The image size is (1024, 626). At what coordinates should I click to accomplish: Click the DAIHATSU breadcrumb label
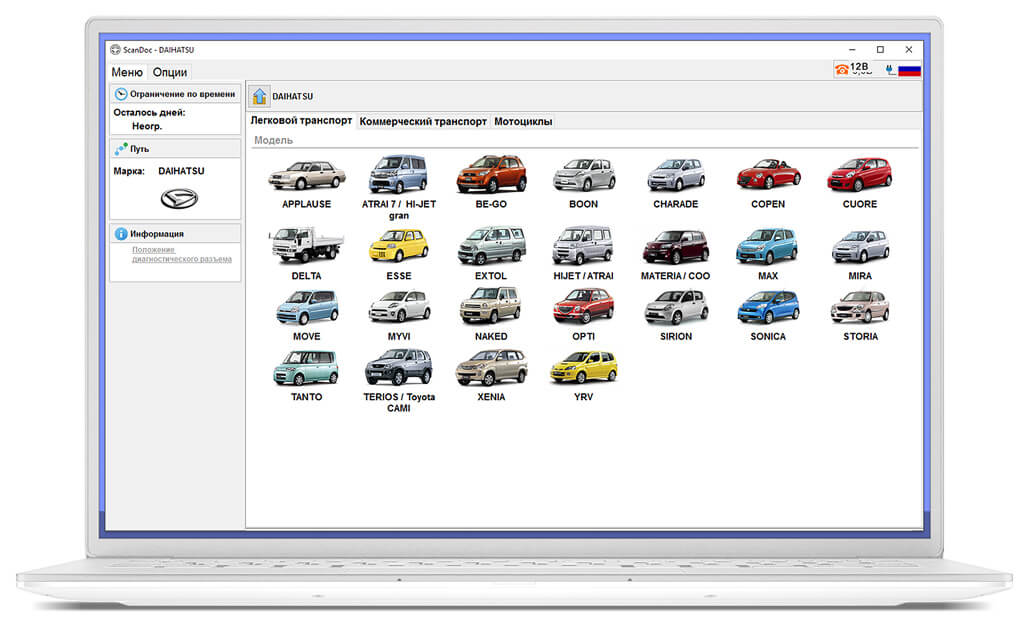pyautogui.click(x=293, y=97)
